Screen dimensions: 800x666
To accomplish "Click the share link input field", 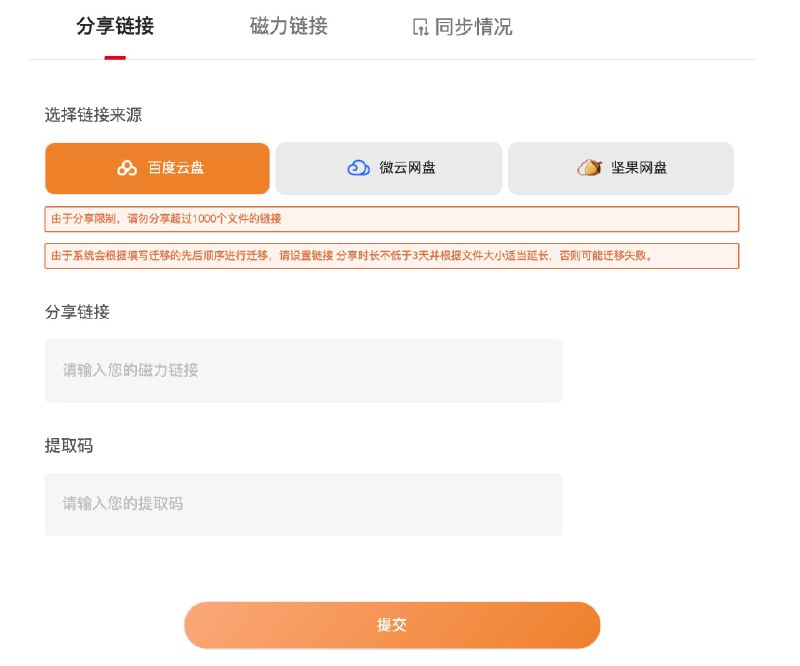I will tap(302, 370).
